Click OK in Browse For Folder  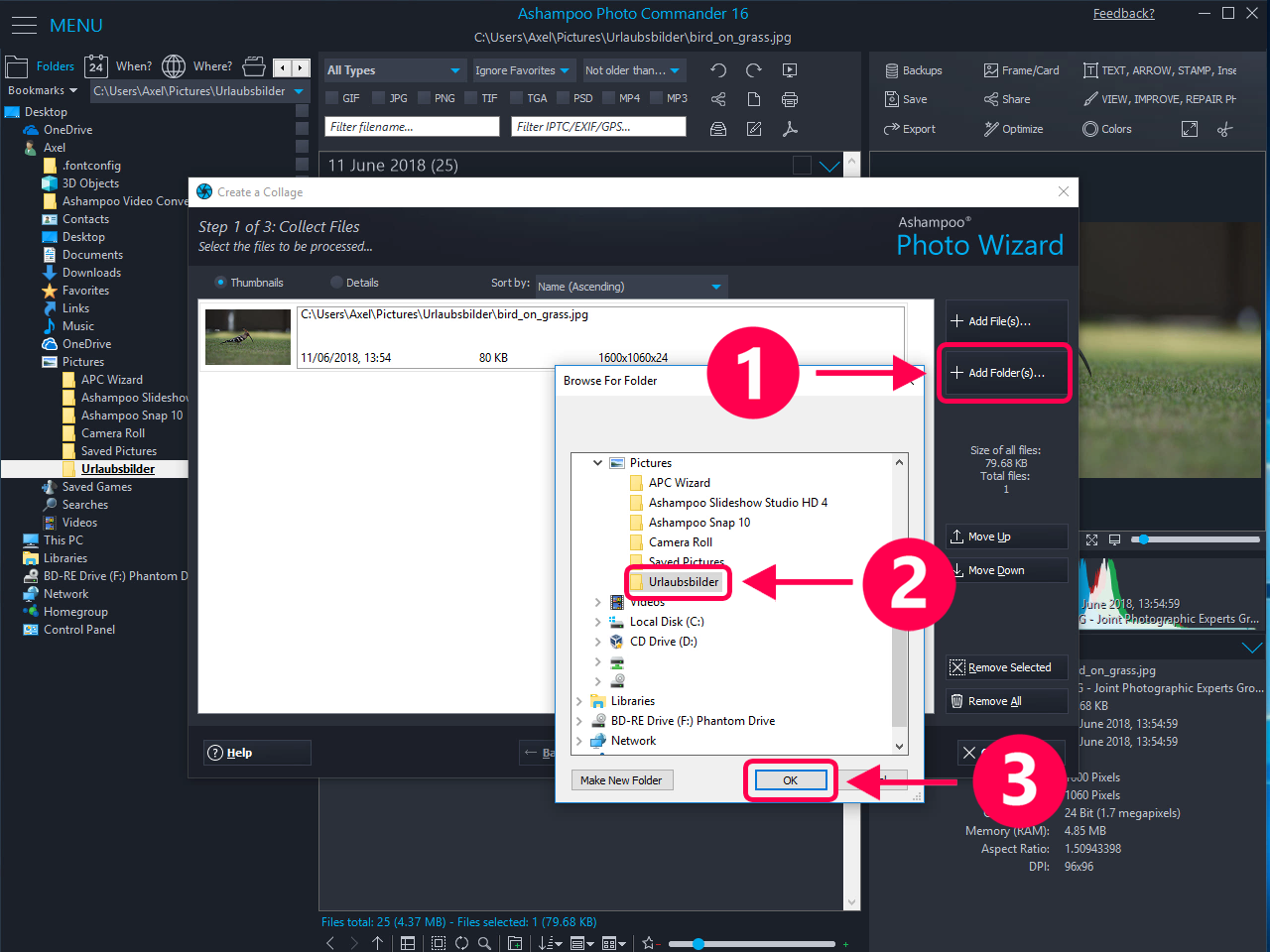[x=791, y=780]
